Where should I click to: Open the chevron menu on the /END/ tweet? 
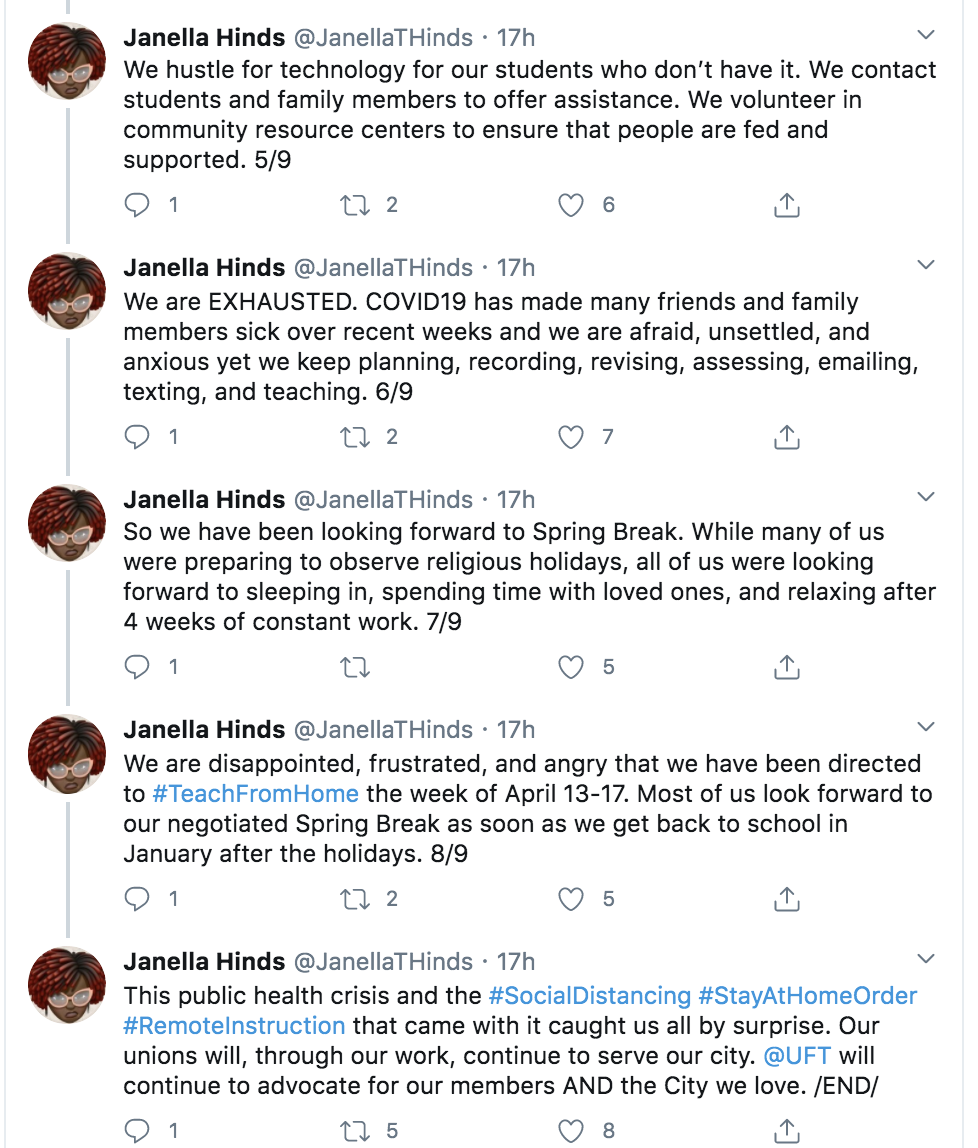tap(926, 959)
